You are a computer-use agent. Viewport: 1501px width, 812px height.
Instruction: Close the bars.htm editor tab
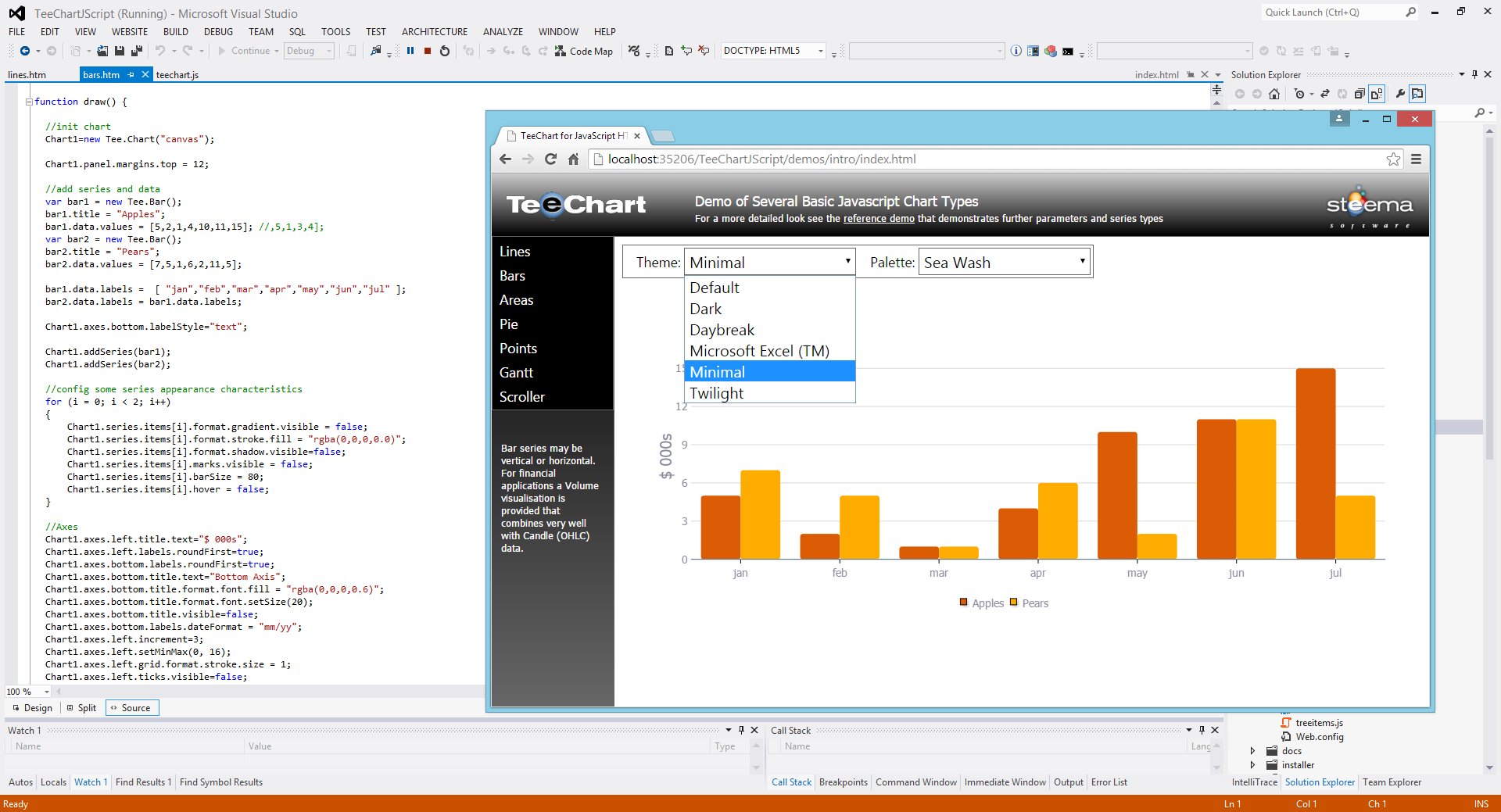[145, 75]
